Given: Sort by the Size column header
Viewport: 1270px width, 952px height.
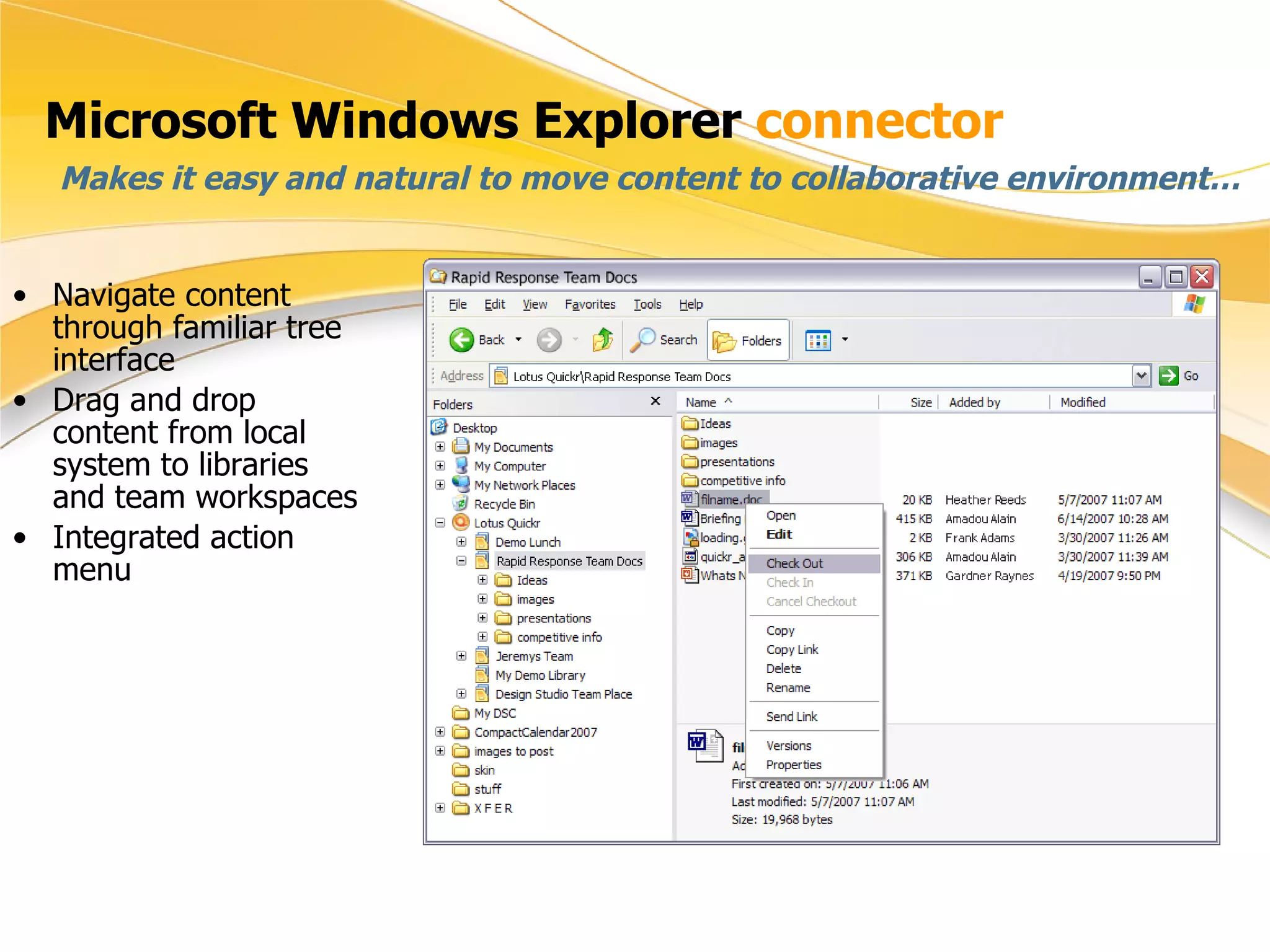Looking at the screenshot, I should pos(908,402).
